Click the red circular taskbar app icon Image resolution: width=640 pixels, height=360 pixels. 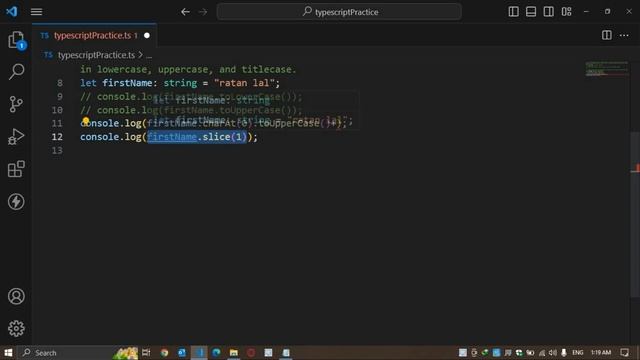[251, 353]
